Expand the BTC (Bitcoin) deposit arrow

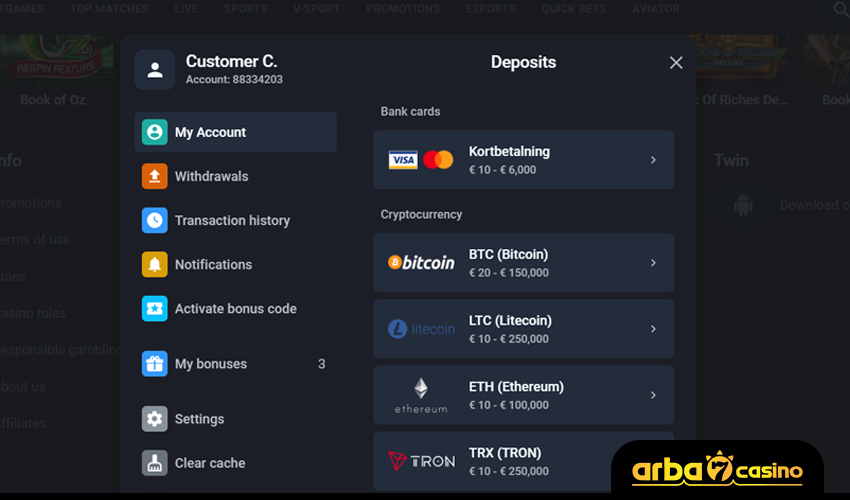coord(653,263)
